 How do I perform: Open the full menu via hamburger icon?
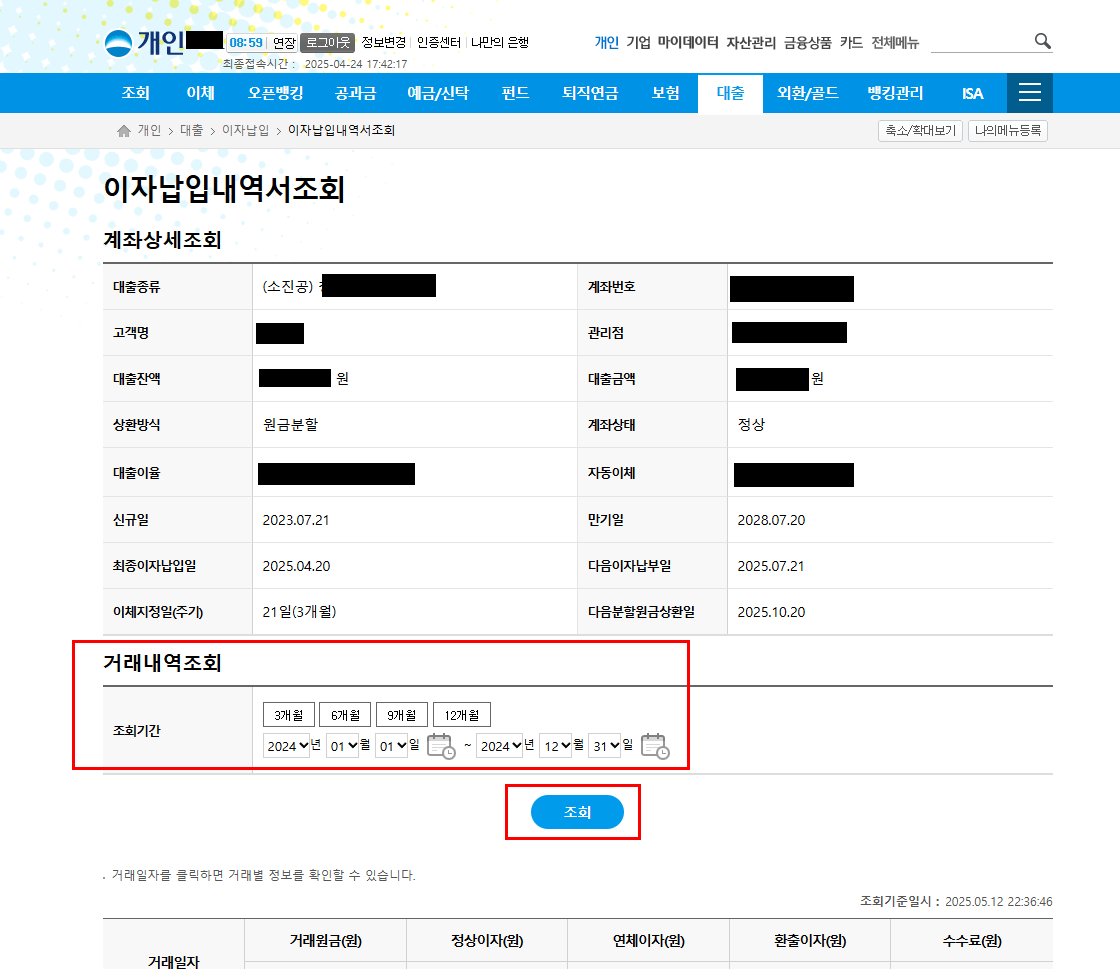pyautogui.click(x=1030, y=93)
